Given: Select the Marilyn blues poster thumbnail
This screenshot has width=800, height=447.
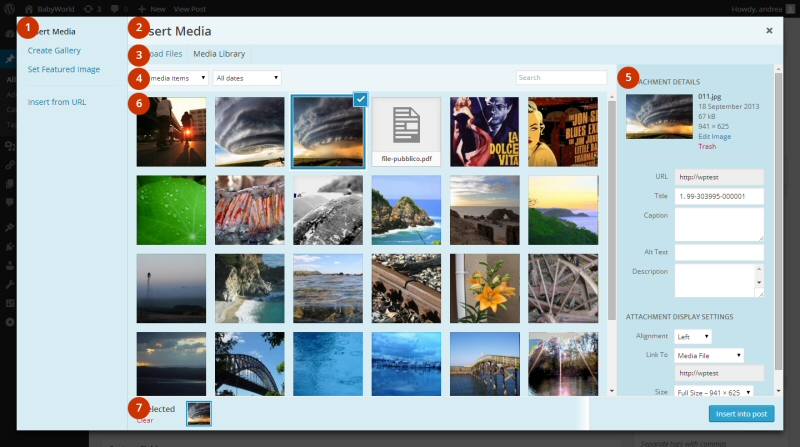Looking at the screenshot, I should (x=563, y=132).
